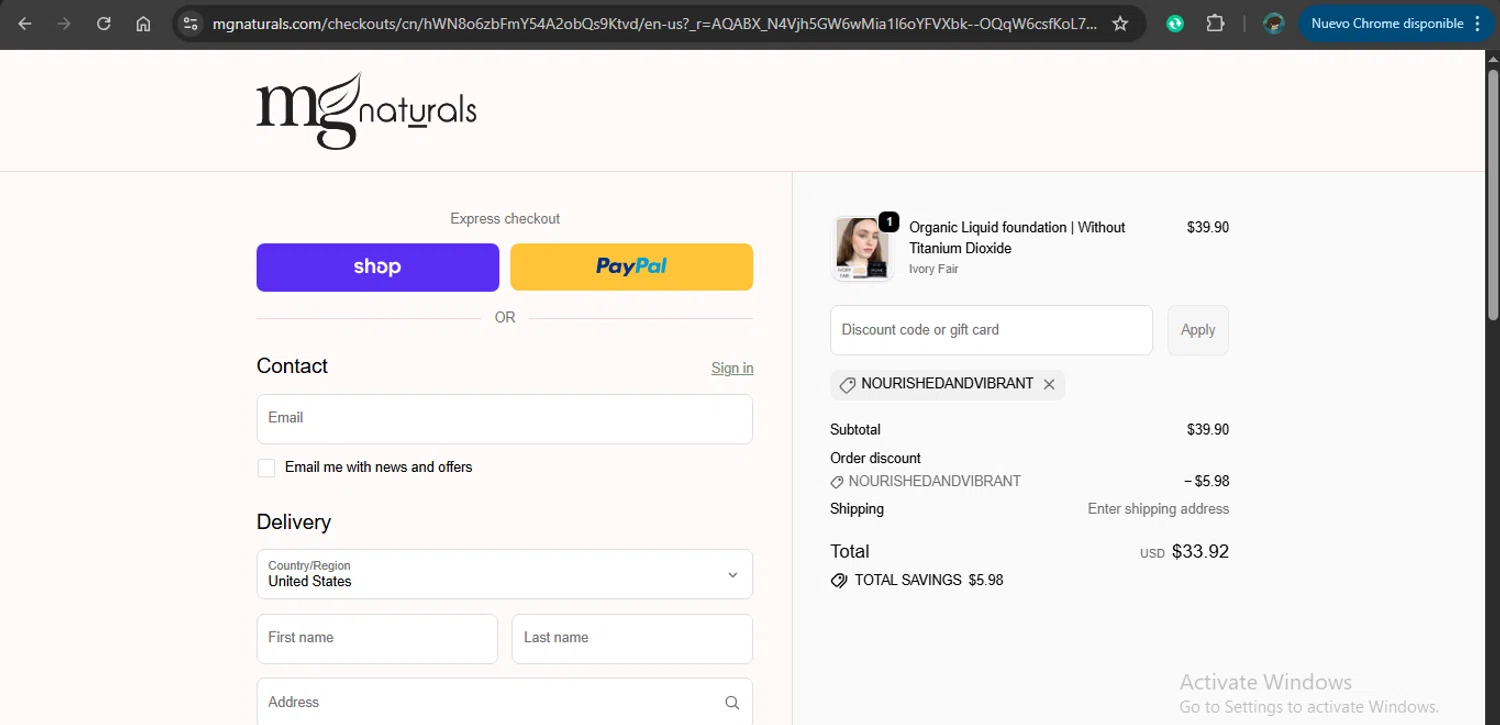Click the TOTAL SAVINGS $5.98 text

929,580
